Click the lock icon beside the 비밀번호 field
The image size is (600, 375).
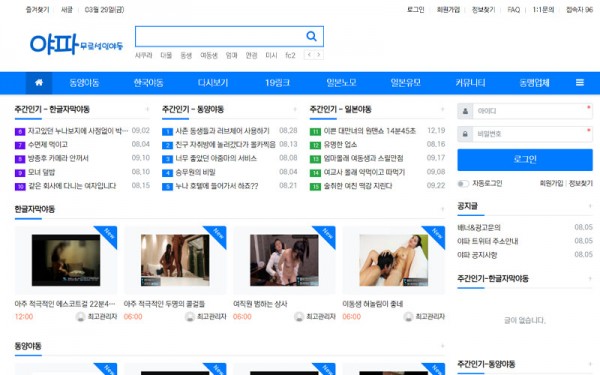[465, 134]
